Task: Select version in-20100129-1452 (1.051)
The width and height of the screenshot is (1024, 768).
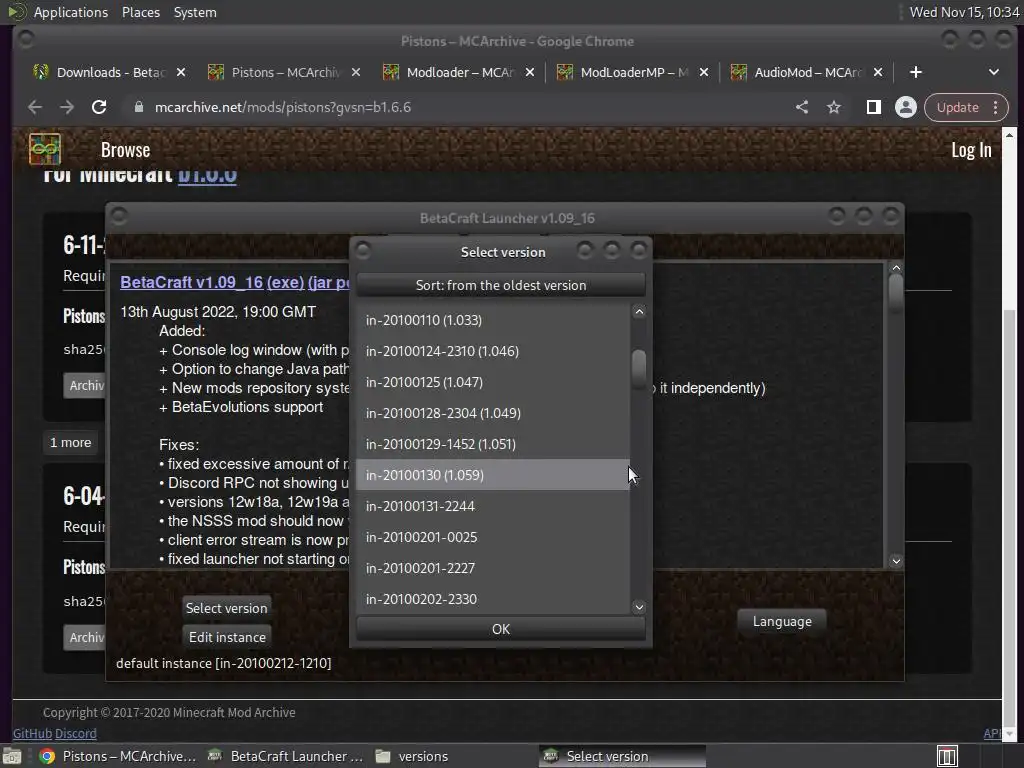Action: pos(492,444)
